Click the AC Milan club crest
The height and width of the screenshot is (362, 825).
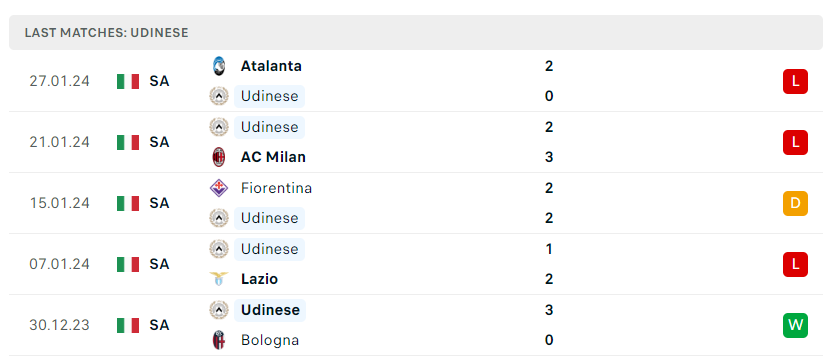point(219,157)
